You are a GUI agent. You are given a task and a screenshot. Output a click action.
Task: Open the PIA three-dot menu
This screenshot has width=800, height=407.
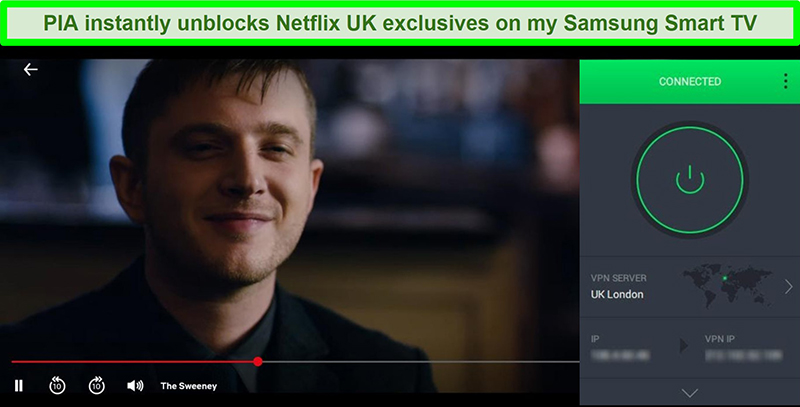click(x=786, y=81)
